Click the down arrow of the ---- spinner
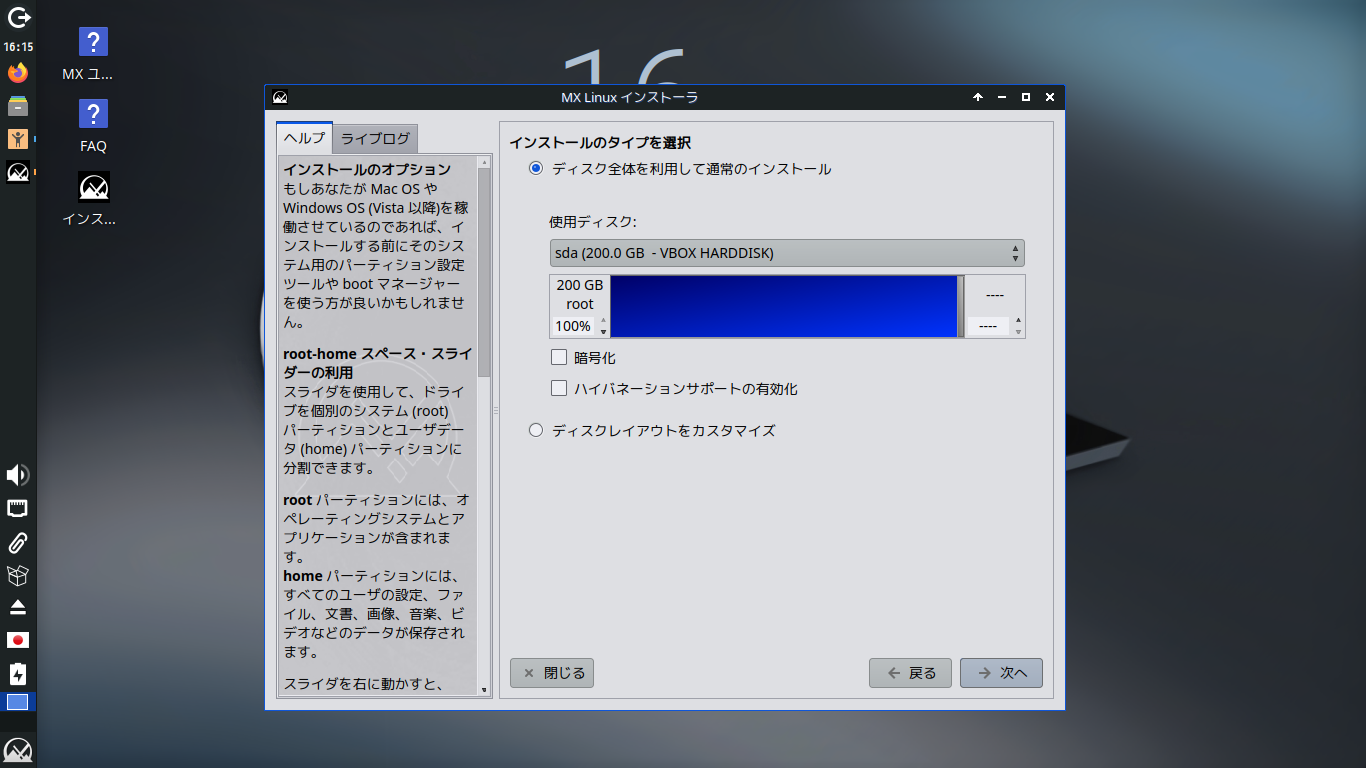The height and width of the screenshot is (768, 1366). click(1018, 331)
